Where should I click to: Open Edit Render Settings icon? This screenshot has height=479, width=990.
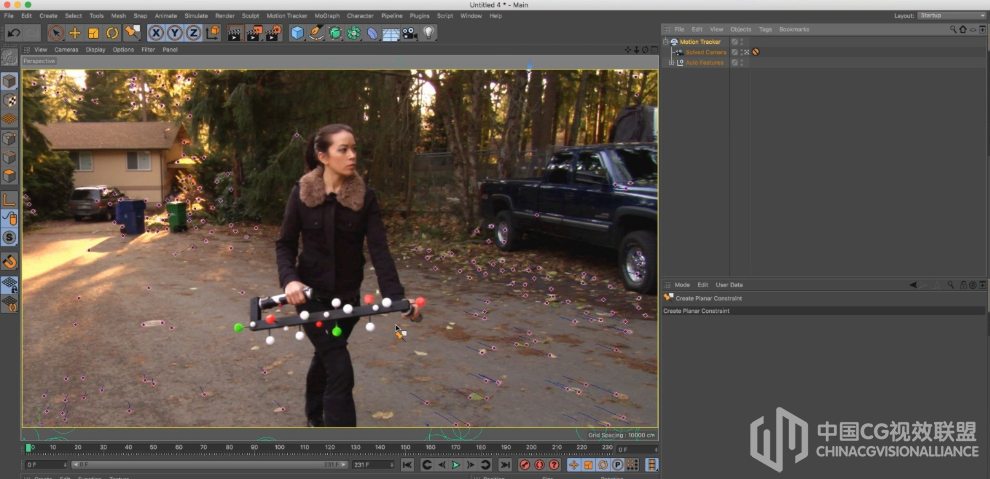[273, 33]
